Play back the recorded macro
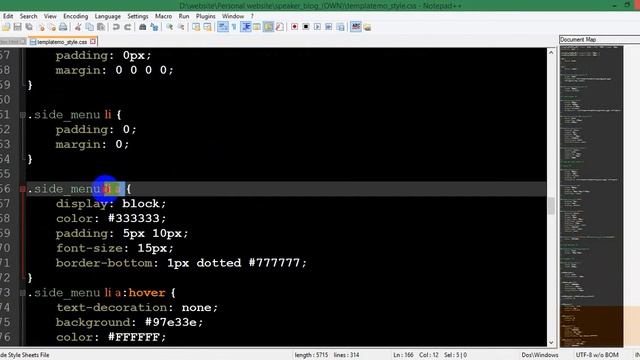Viewport: 640px width, 360px height. pyautogui.click(x=317, y=27)
